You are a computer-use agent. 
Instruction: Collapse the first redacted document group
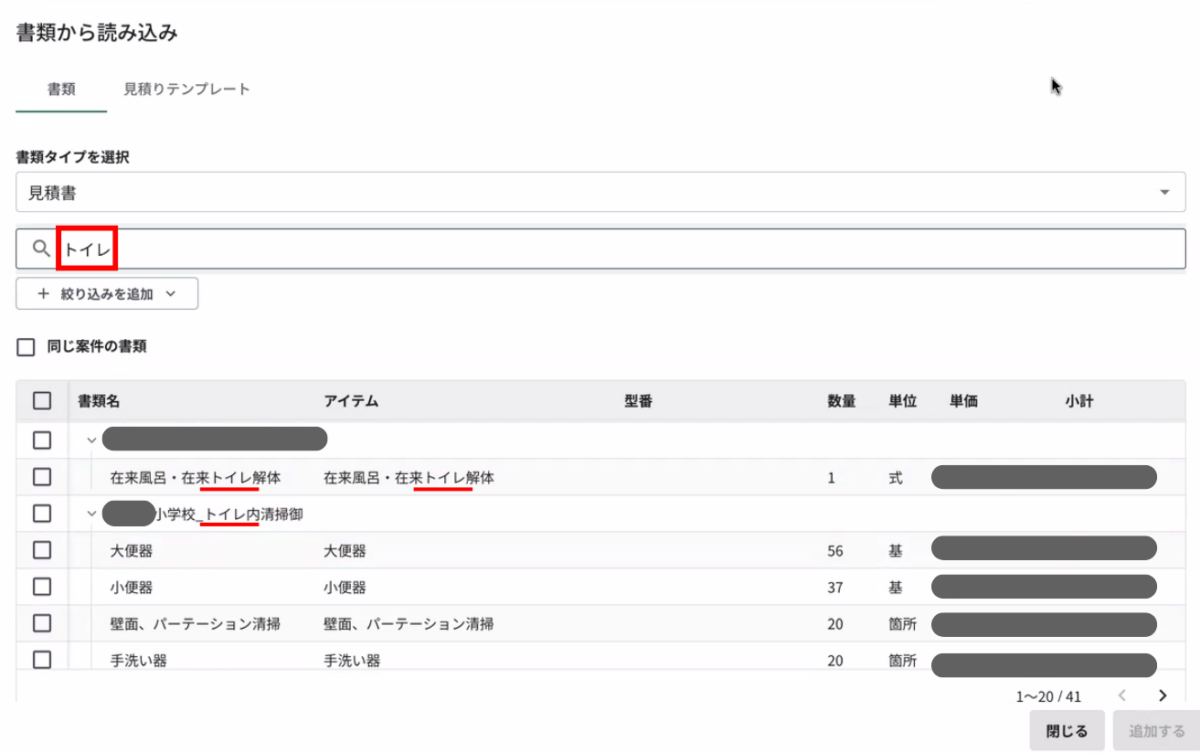(x=92, y=440)
